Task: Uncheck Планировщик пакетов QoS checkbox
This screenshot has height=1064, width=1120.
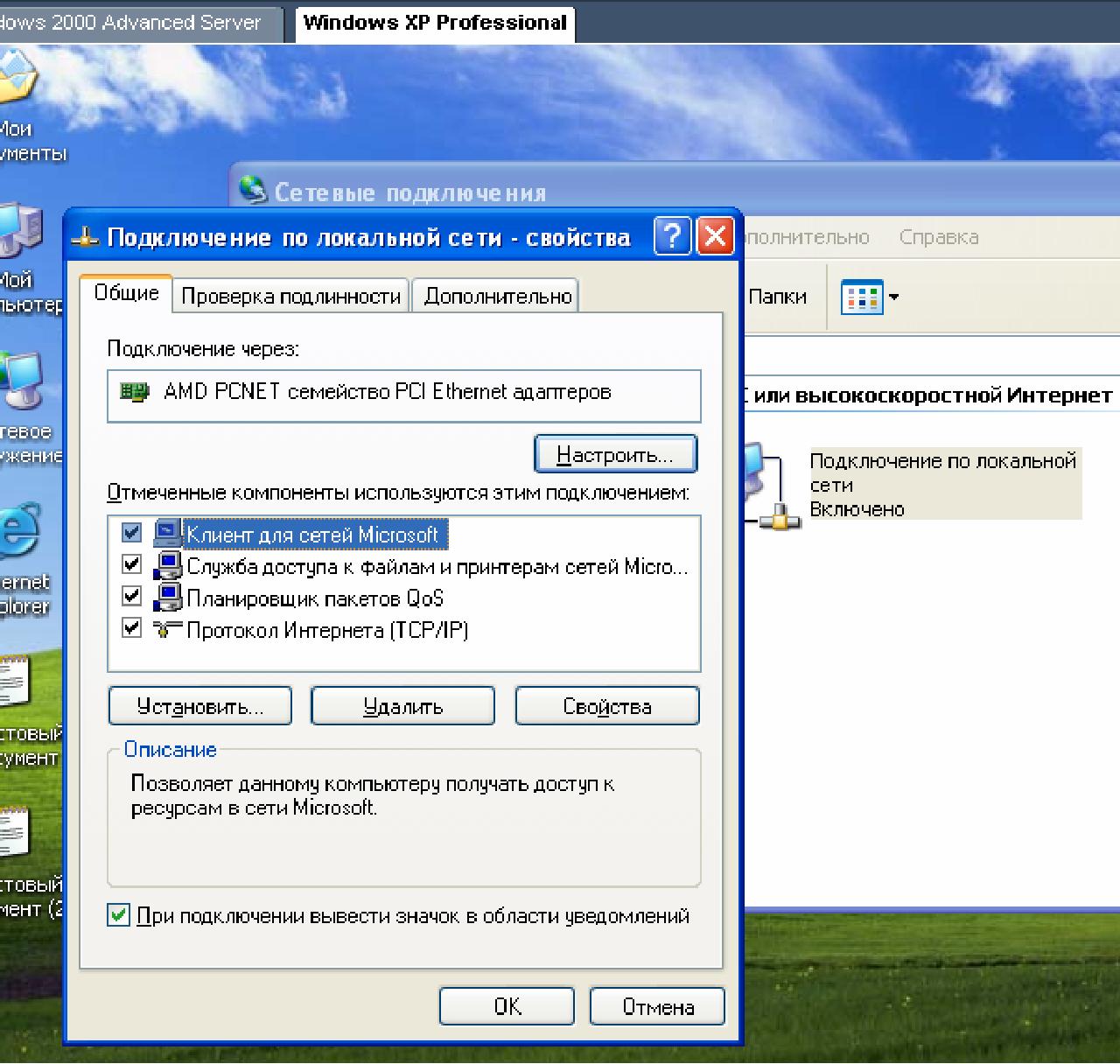Action: point(131,597)
